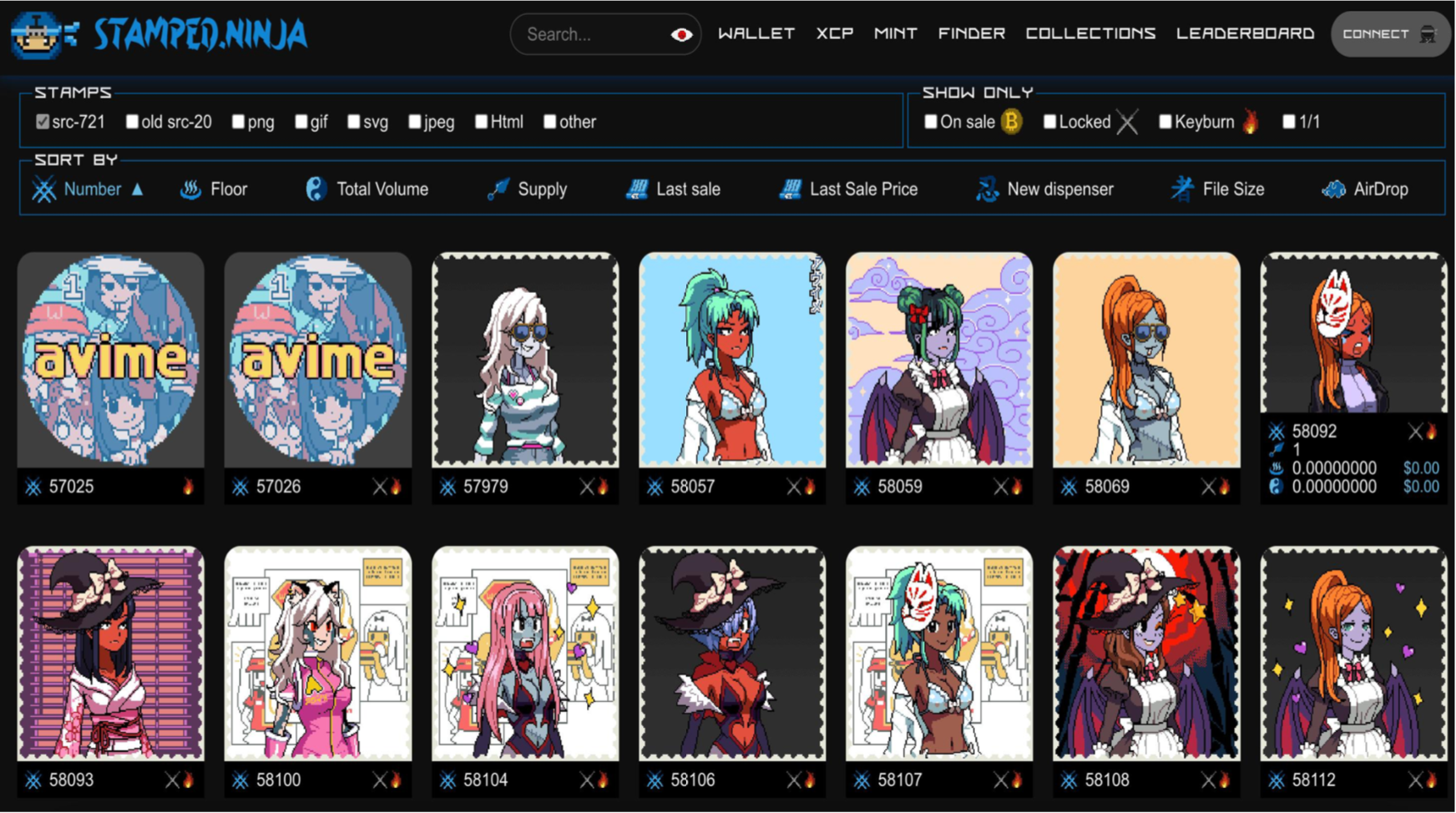Sort stamps by Floor
The width and height of the screenshot is (1456, 813).
pyautogui.click(x=228, y=189)
